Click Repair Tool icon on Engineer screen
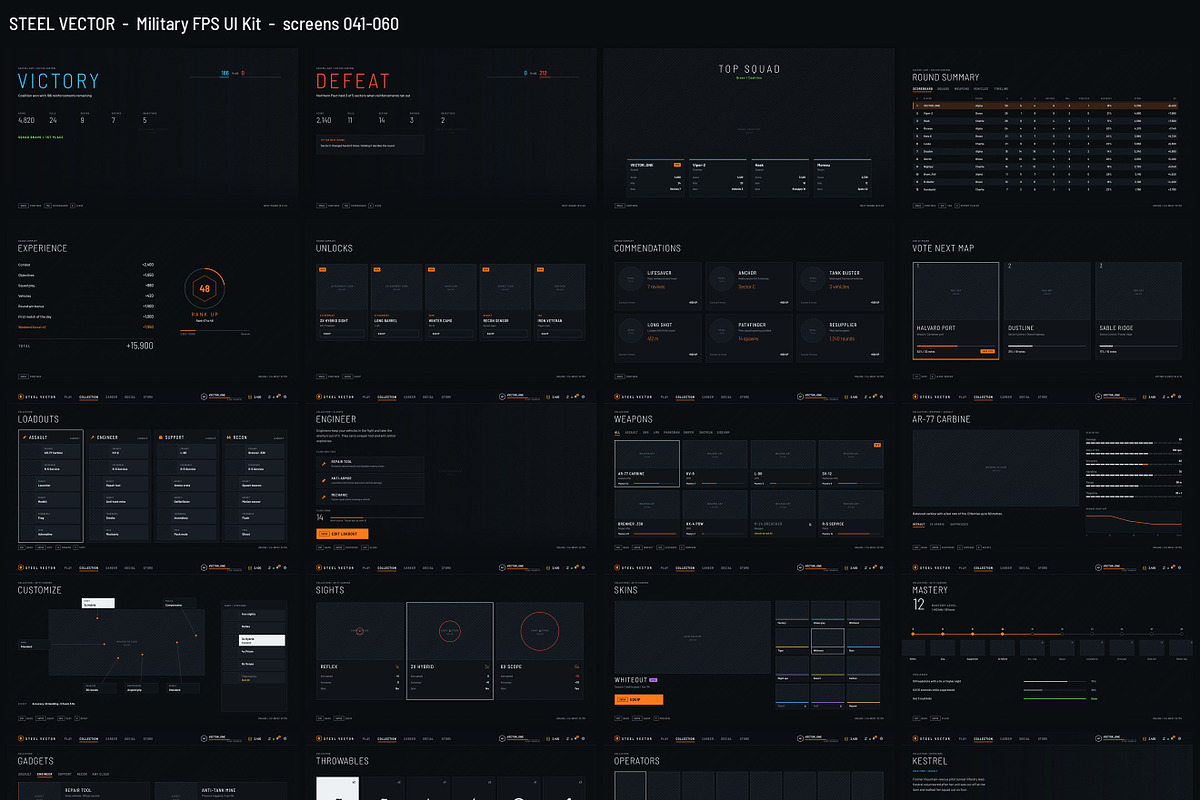 tap(324, 464)
